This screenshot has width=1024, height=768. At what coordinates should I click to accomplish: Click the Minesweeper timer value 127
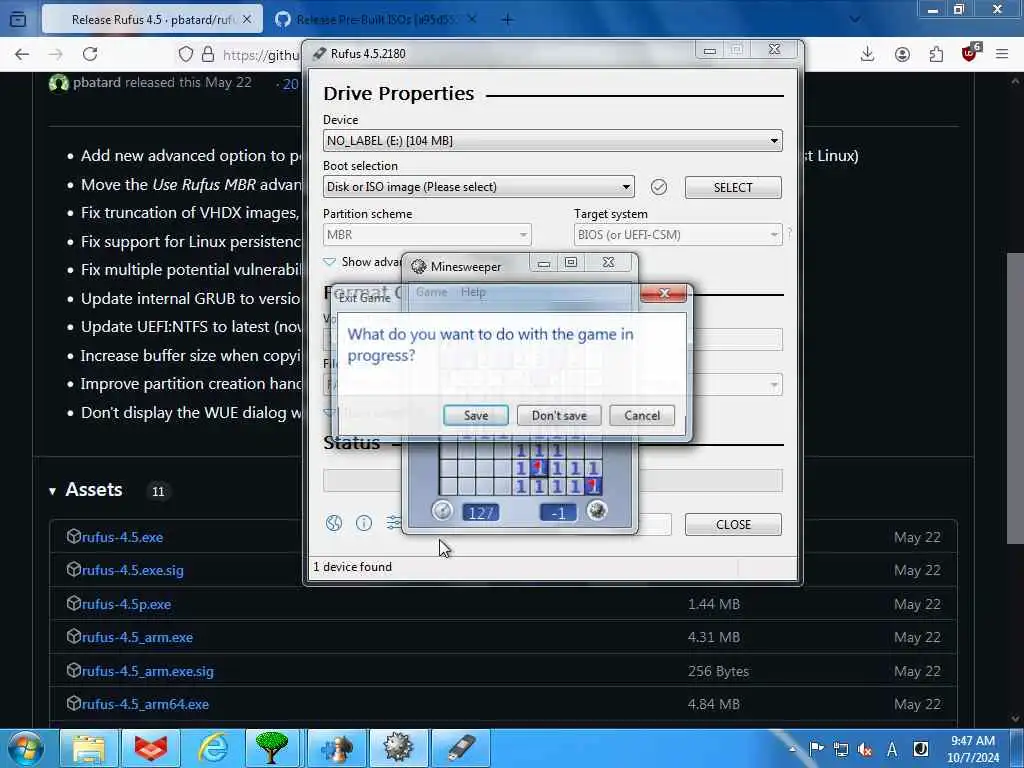pyautogui.click(x=481, y=513)
